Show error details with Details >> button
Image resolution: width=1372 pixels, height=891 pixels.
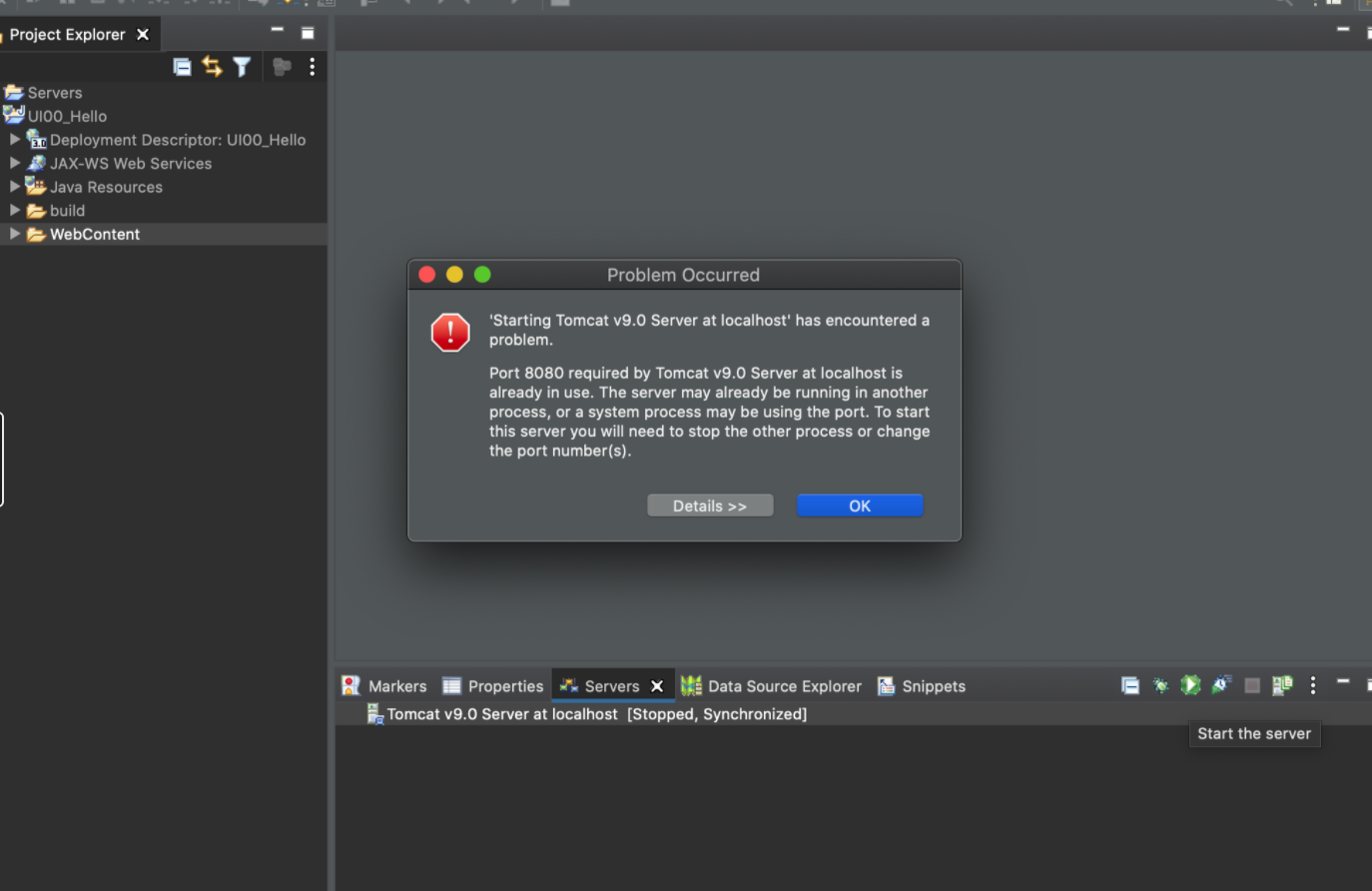tap(710, 505)
